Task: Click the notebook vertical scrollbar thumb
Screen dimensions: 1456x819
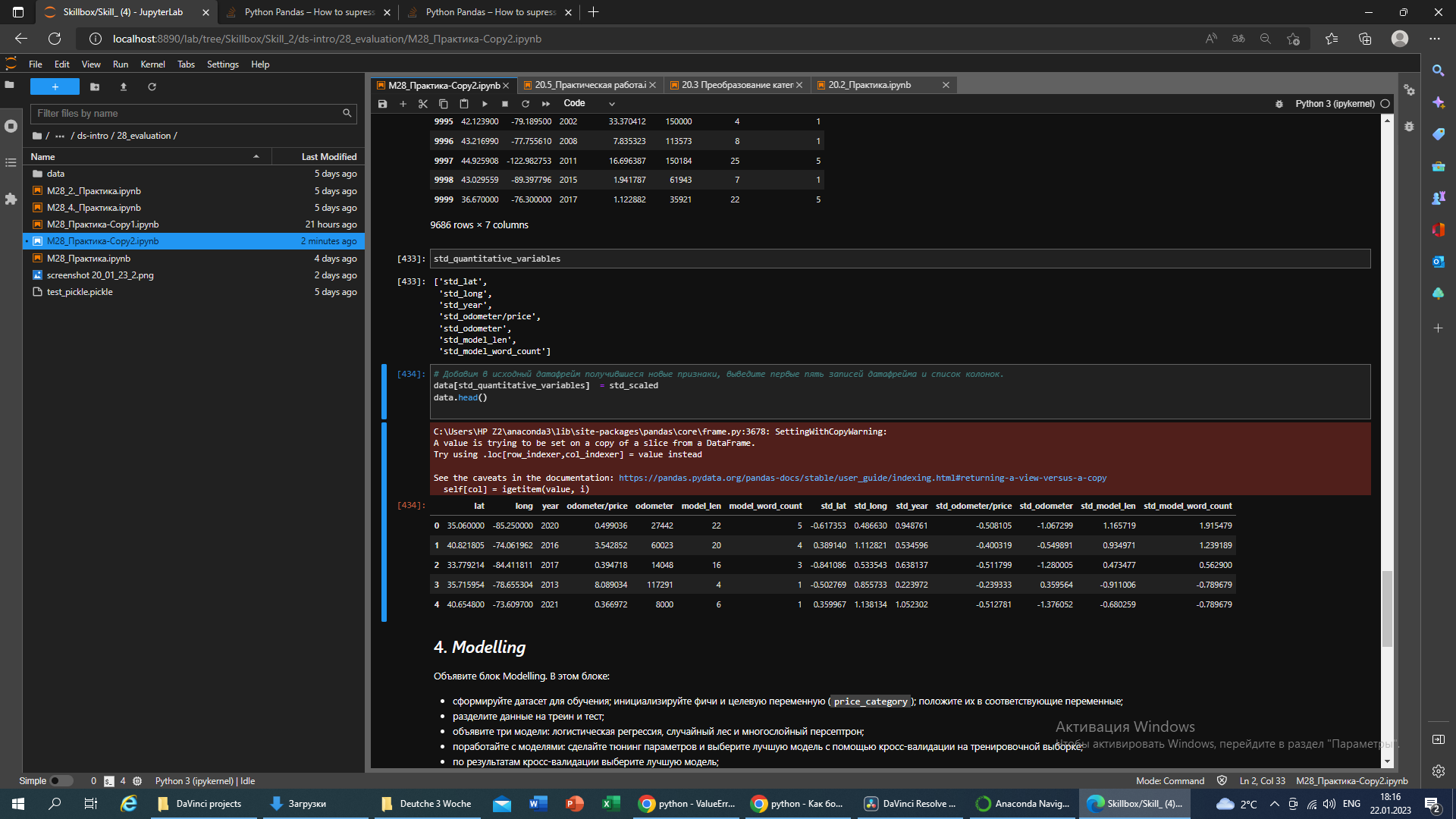Action: point(1387,608)
